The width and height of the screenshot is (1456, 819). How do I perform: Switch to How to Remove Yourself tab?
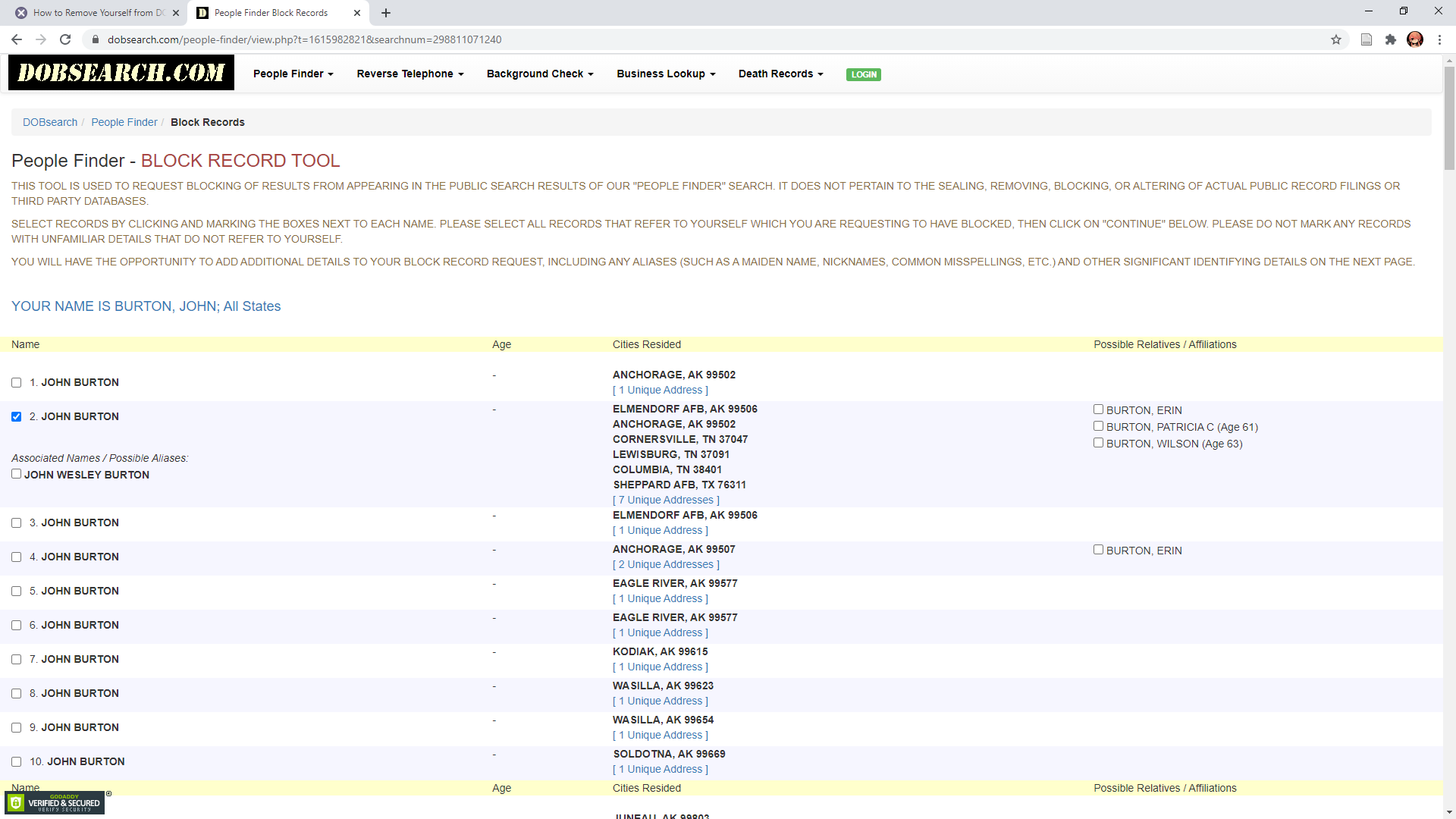click(97, 13)
